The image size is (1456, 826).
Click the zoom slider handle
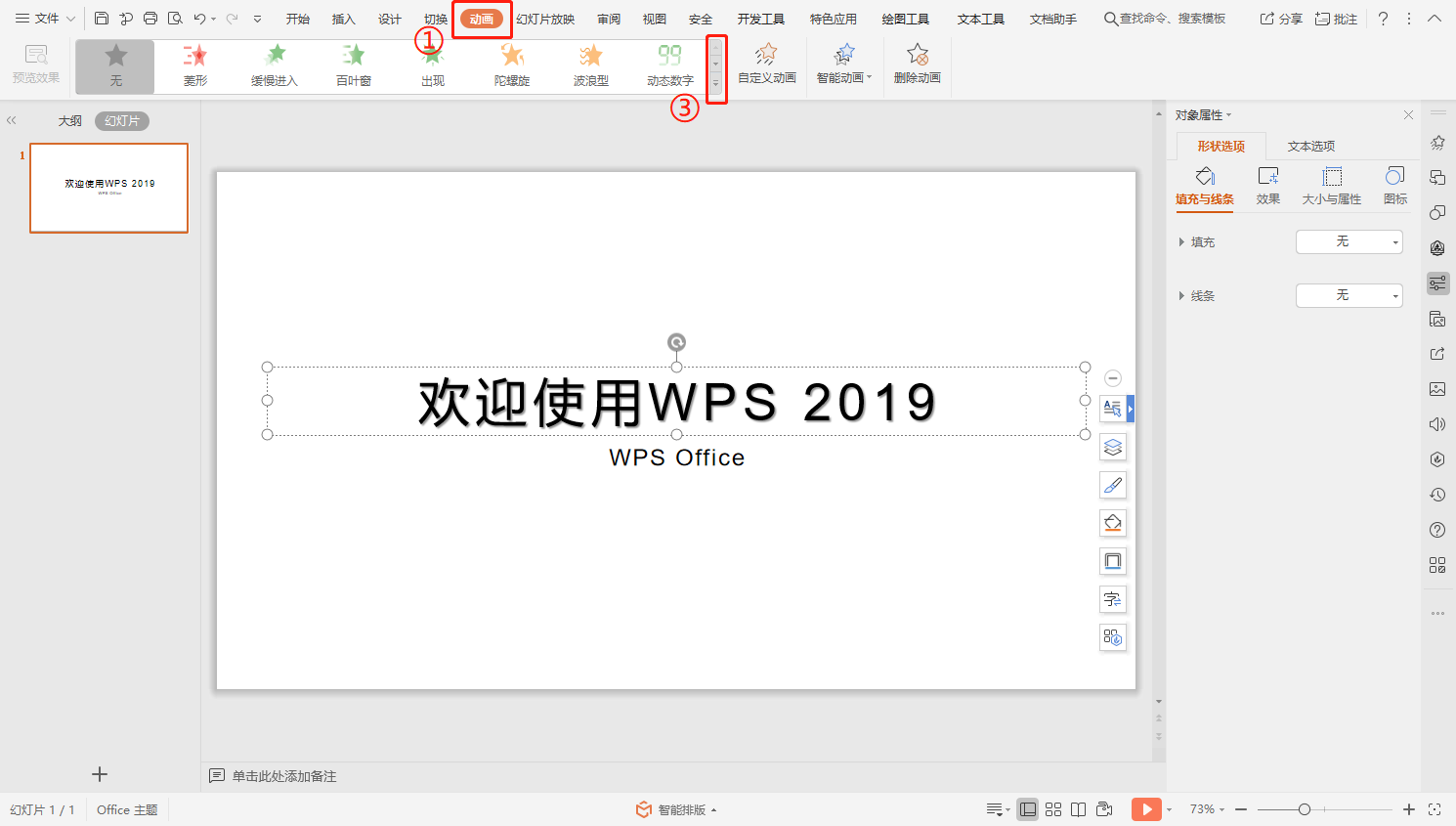point(1305,809)
